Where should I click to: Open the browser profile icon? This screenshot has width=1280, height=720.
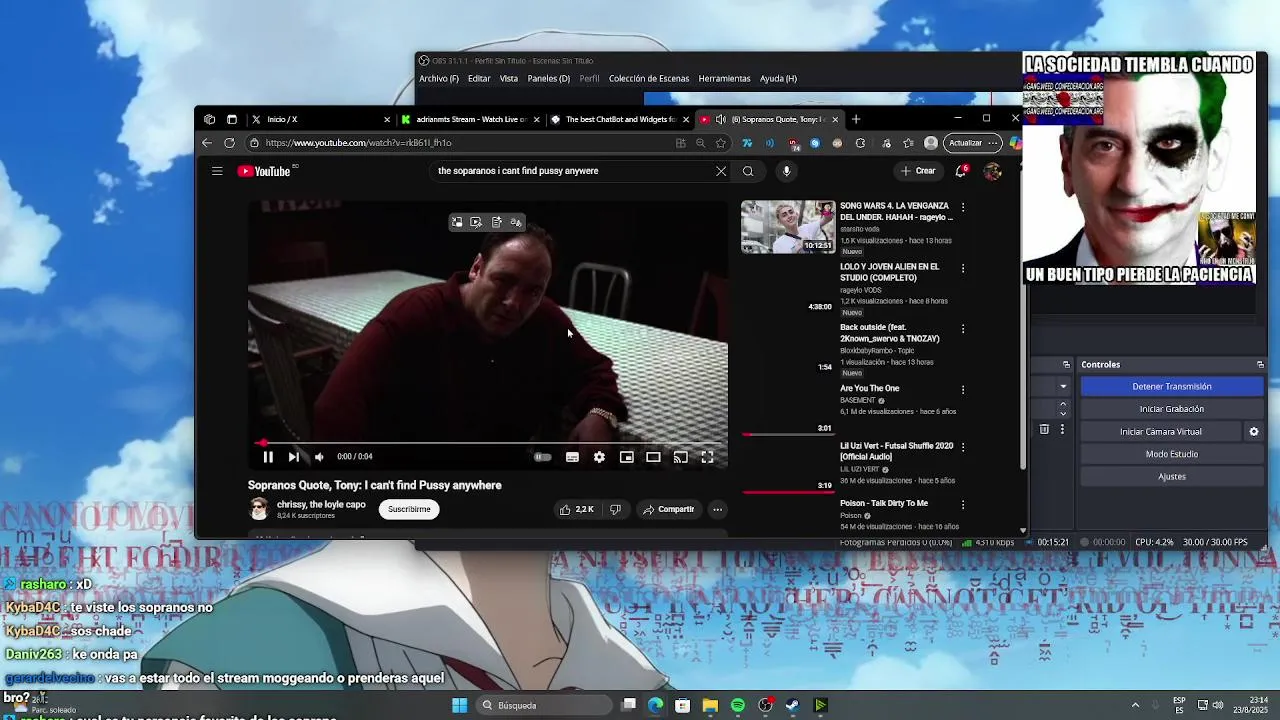[931, 143]
